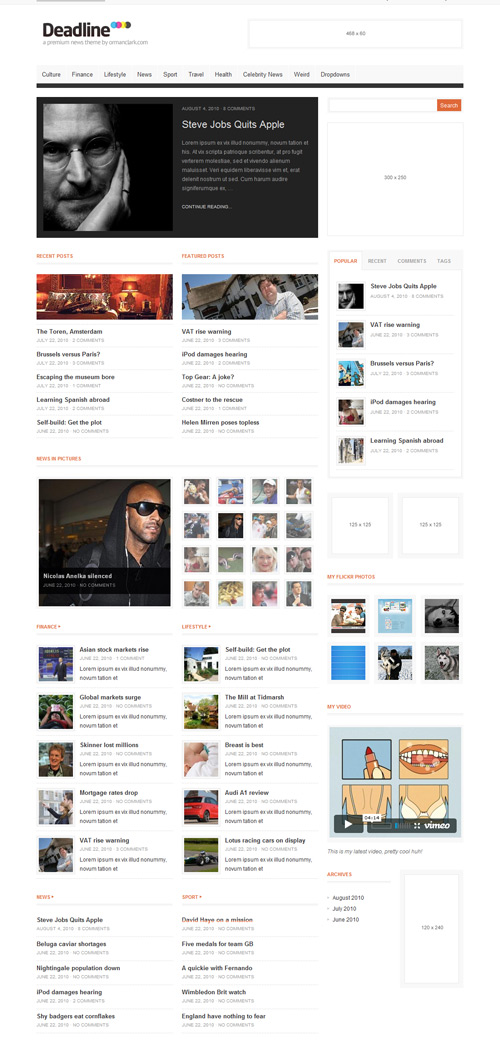The image size is (500, 1044).
Task: Switch to the Tags tab
Action: click(443, 261)
